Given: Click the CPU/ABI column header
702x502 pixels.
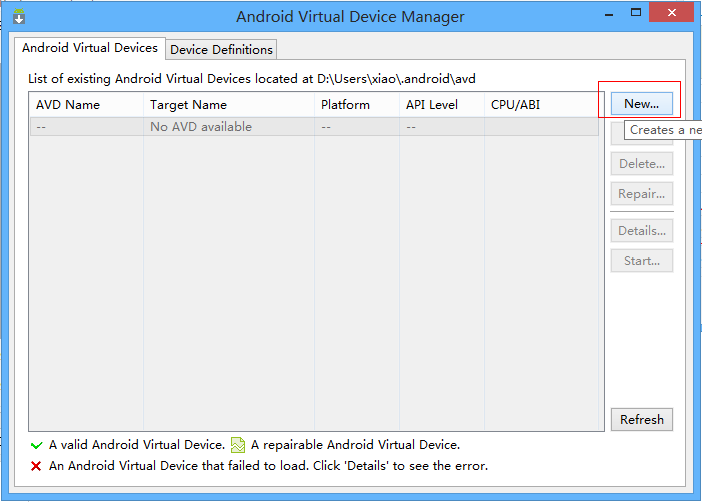Looking at the screenshot, I should (541, 105).
